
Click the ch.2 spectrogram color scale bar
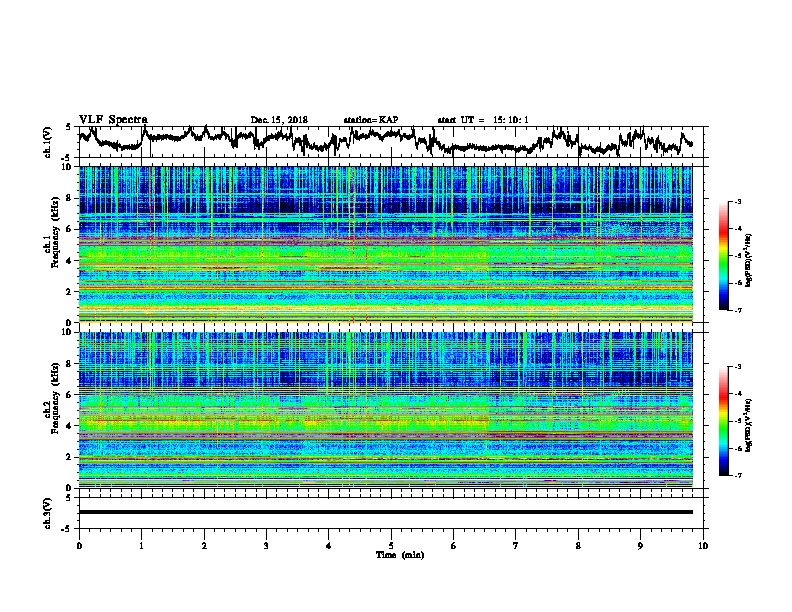pyautogui.click(x=723, y=421)
